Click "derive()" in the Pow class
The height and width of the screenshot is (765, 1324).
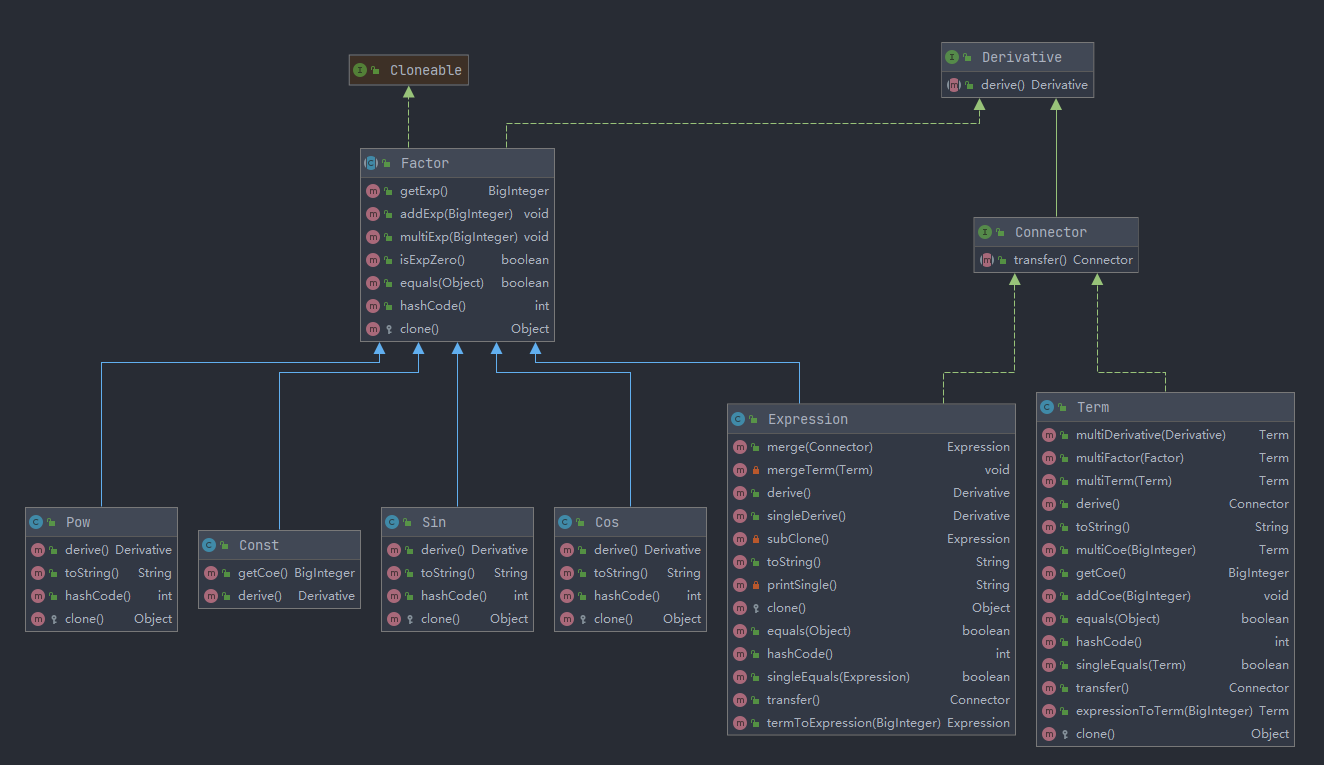click(x=87, y=550)
